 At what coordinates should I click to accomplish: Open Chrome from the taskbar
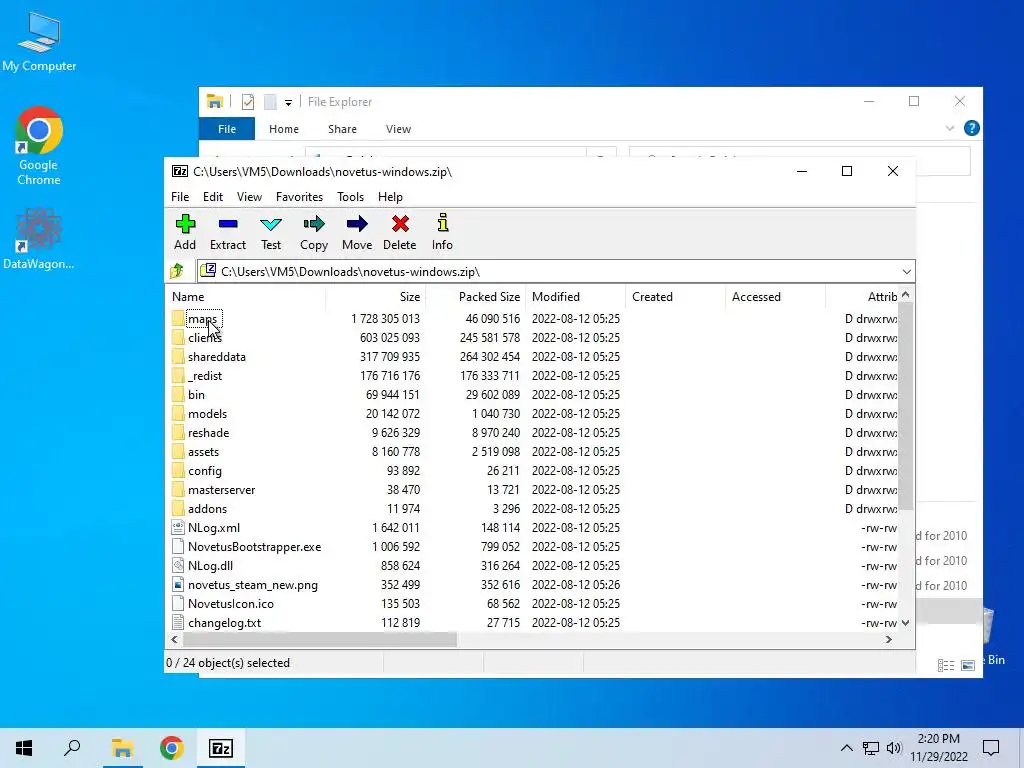coord(172,748)
